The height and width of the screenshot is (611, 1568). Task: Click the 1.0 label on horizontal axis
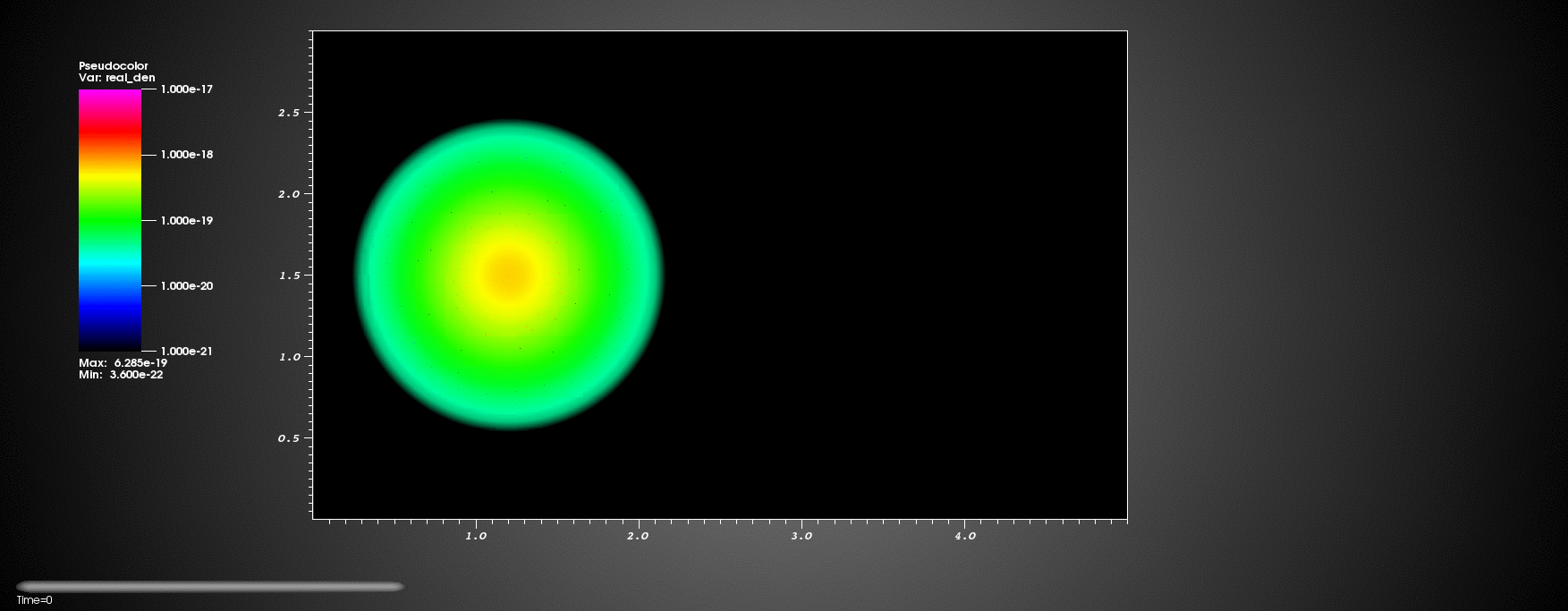coord(476,536)
